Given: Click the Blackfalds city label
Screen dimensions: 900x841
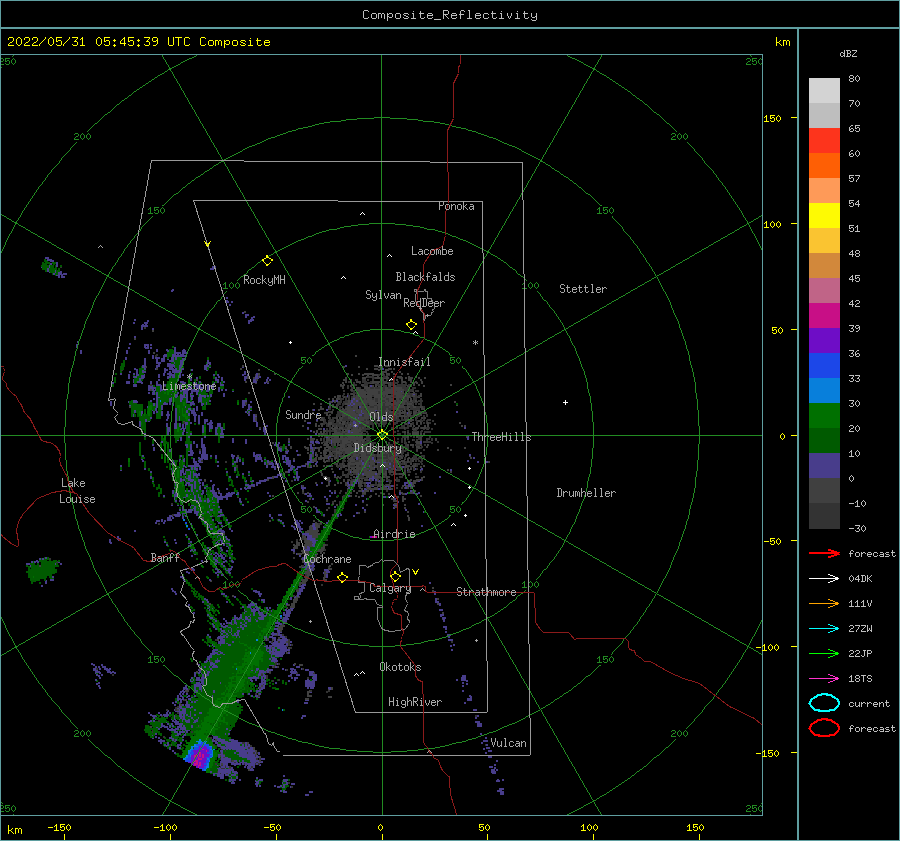Looking at the screenshot, I should pos(425,277).
